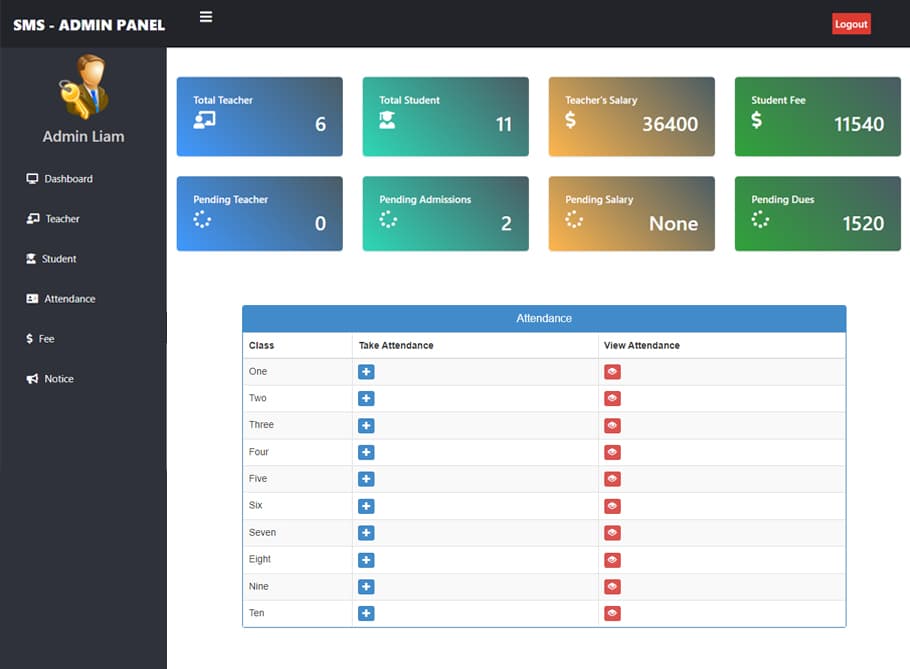Click the plus icon for class One
This screenshot has height=669, width=910.
[366, 372]
